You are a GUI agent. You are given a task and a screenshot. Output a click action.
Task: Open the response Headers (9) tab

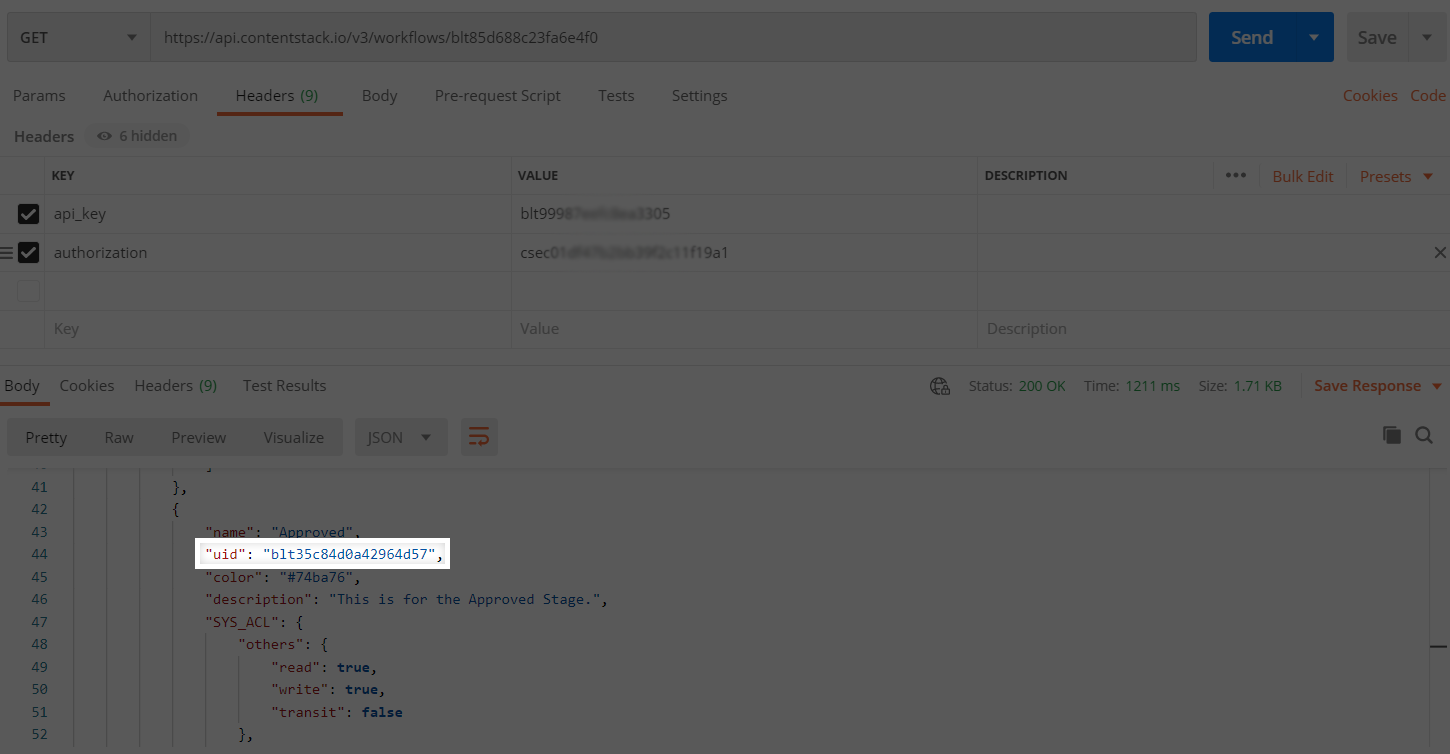[x=176, y=386]
